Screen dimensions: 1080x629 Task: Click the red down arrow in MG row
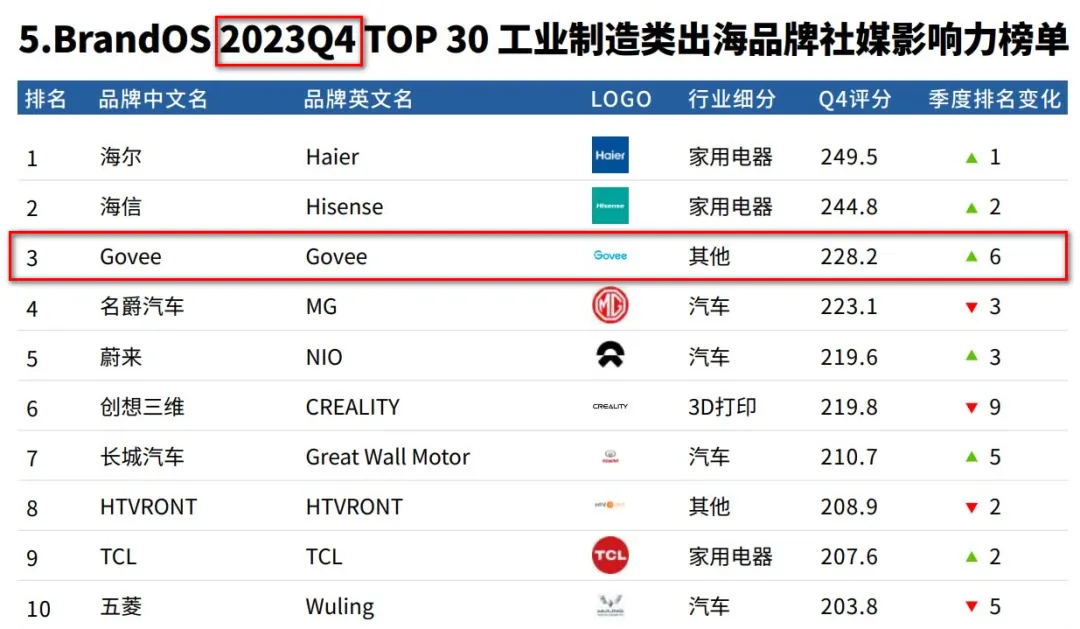tap(971, 307)
